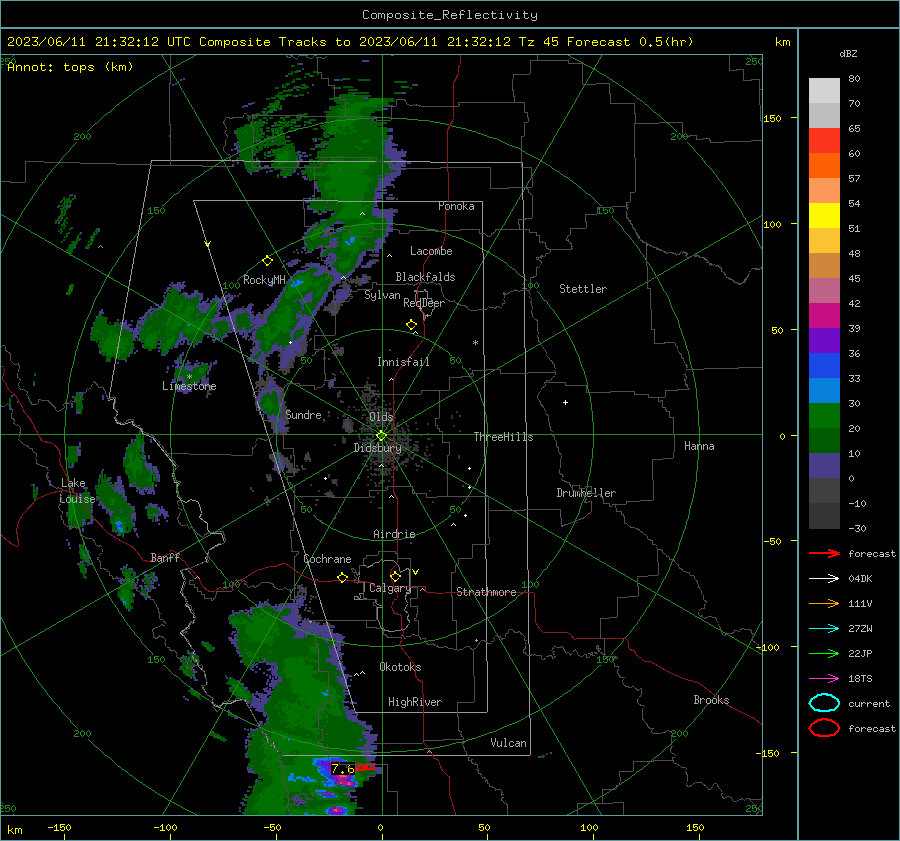This screenshot has width=900, height=841.
Task: Click the Calgary map label
Action: pyautogui.click(x=390, y=588)
